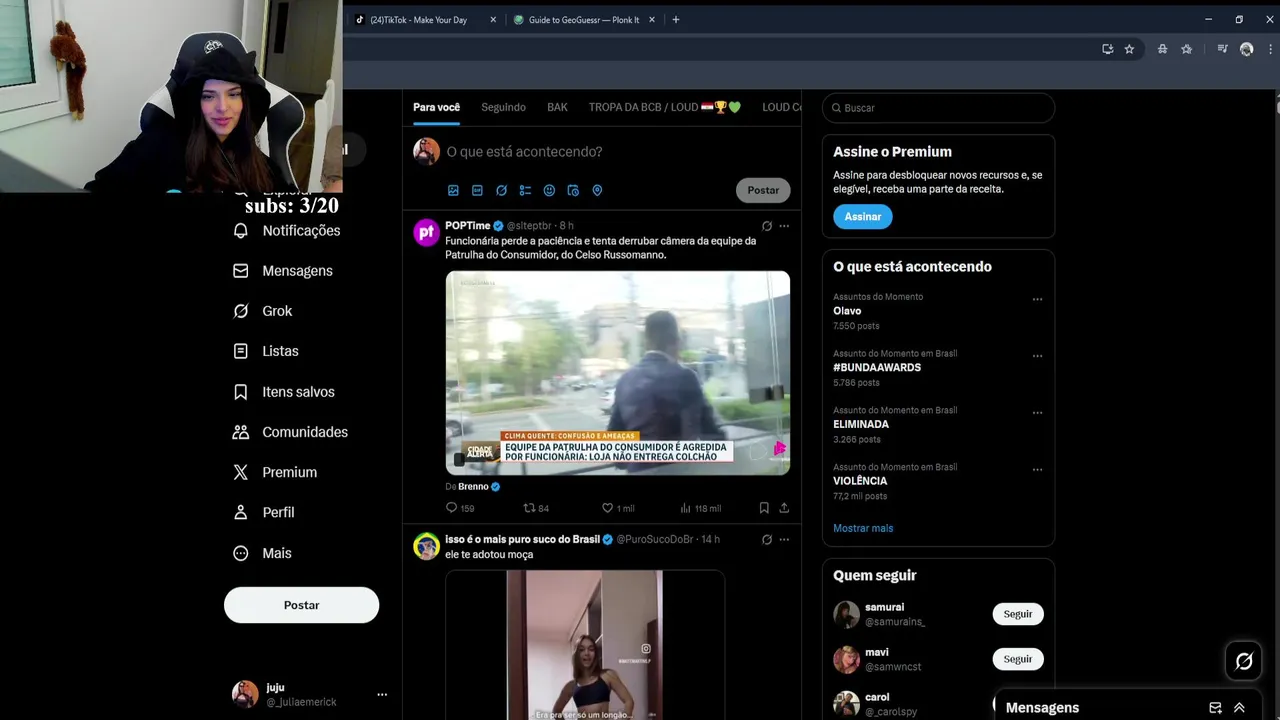This screenshot has height=720, width=1280.
Task: Select the BAK timeline tab
Action: click(x=557, y=107)
